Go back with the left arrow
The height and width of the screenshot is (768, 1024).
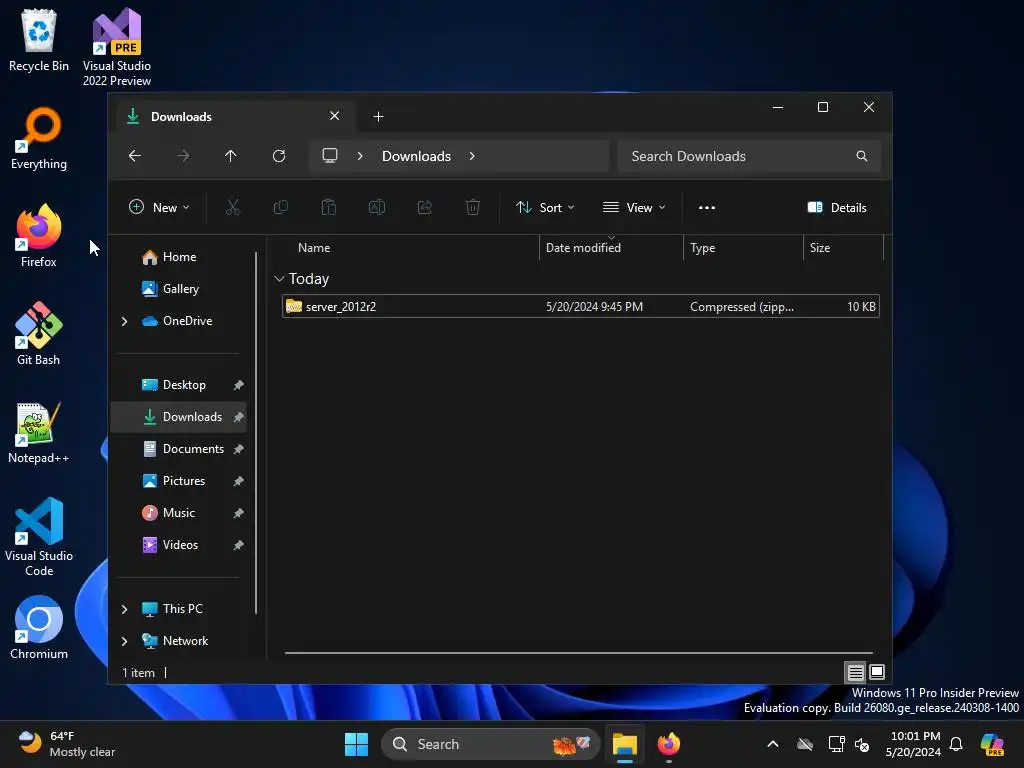click(135, 156)
